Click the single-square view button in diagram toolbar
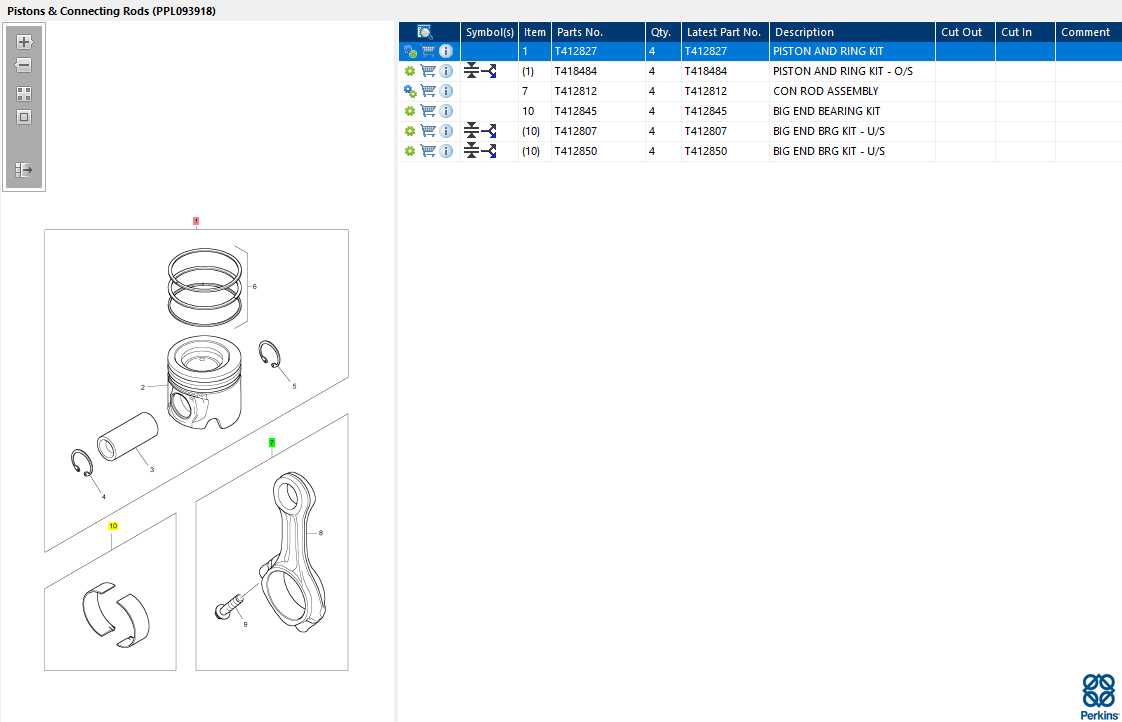The width and height of the screenshot is (1122, 722). pyautogui.click(x=24, y=117)
